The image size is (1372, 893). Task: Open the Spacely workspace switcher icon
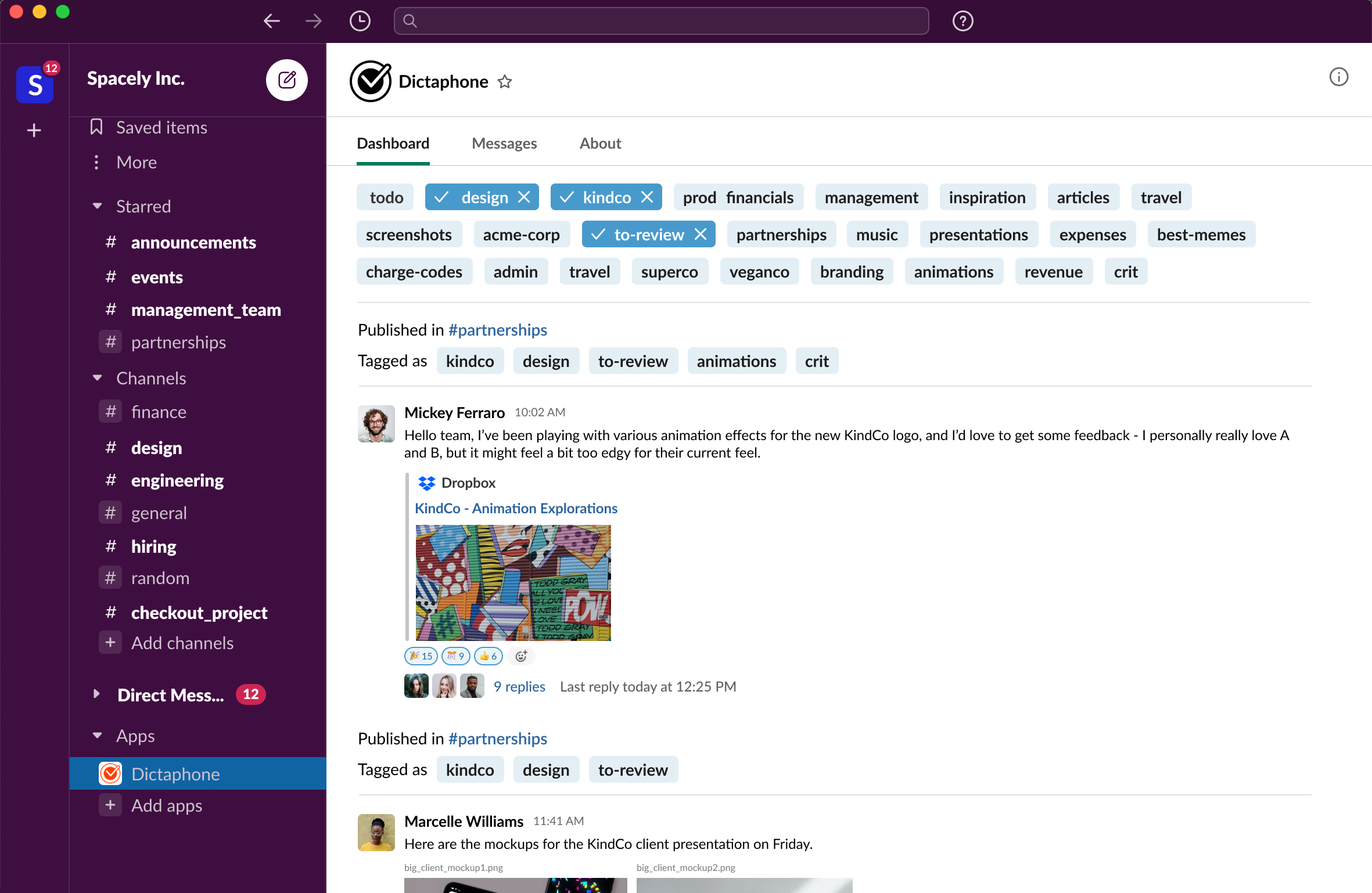(x=35, y=84)
